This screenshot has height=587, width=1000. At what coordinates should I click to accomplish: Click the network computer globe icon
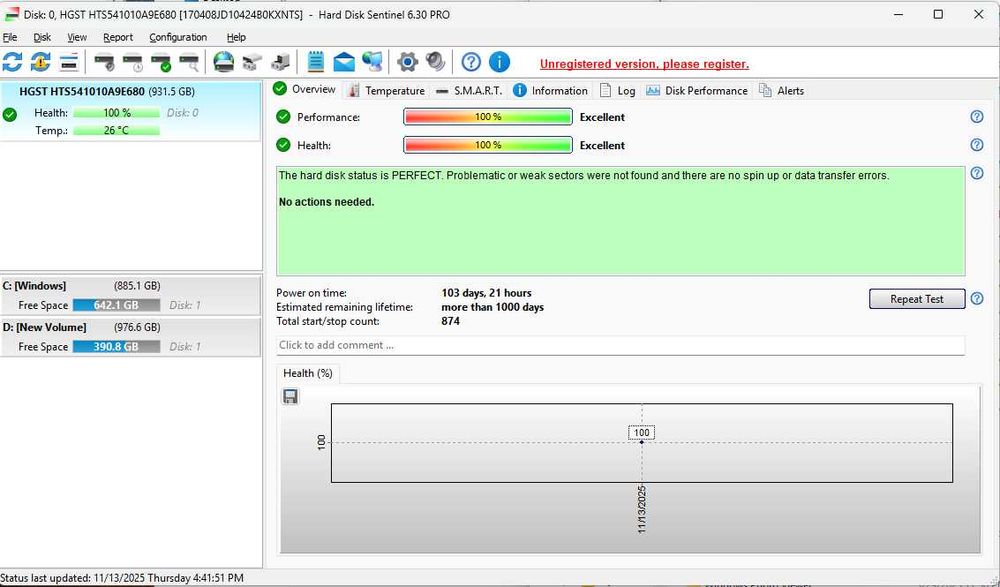click(x=372, y=62)
